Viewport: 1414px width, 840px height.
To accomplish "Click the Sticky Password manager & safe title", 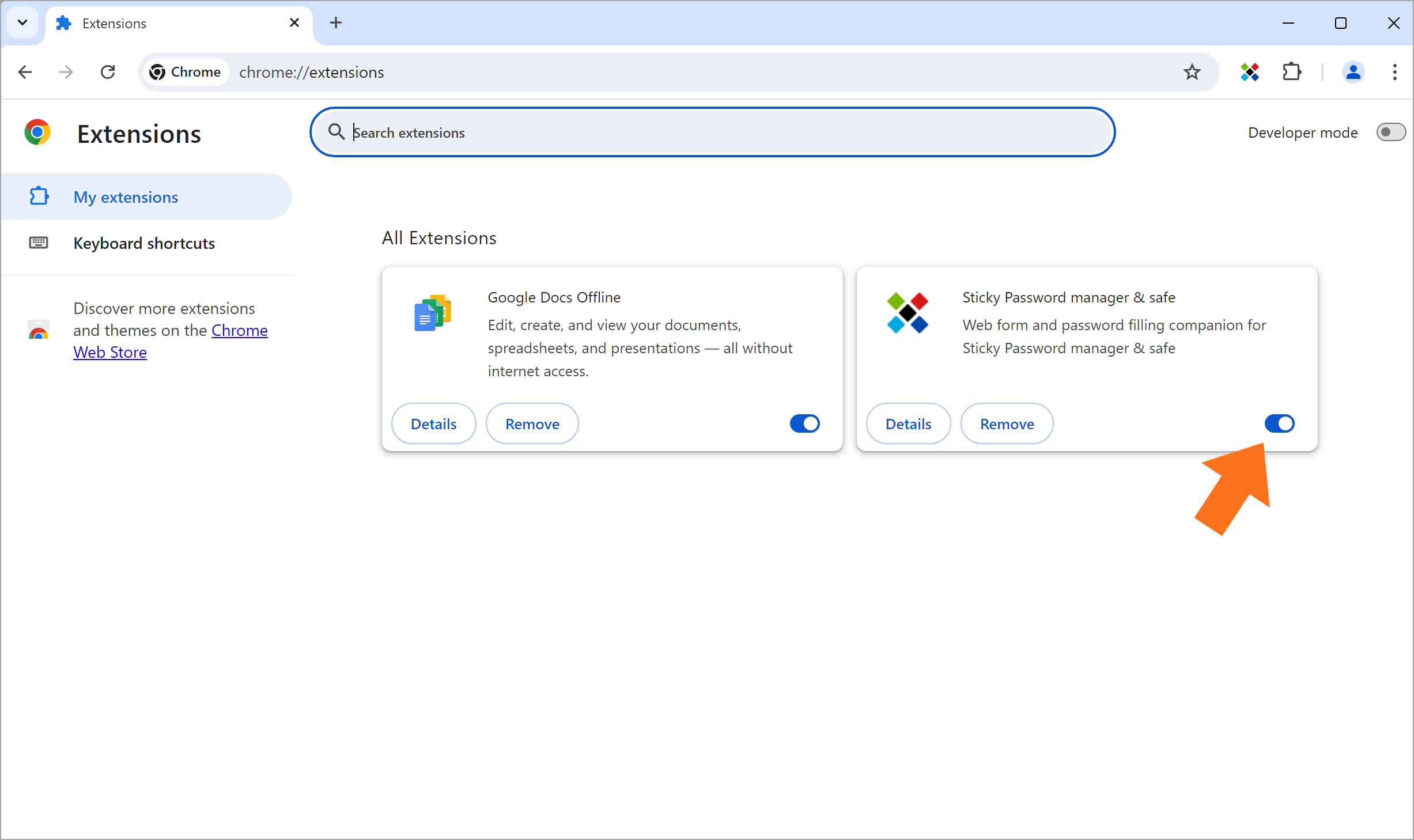I will click(1068, 297).
